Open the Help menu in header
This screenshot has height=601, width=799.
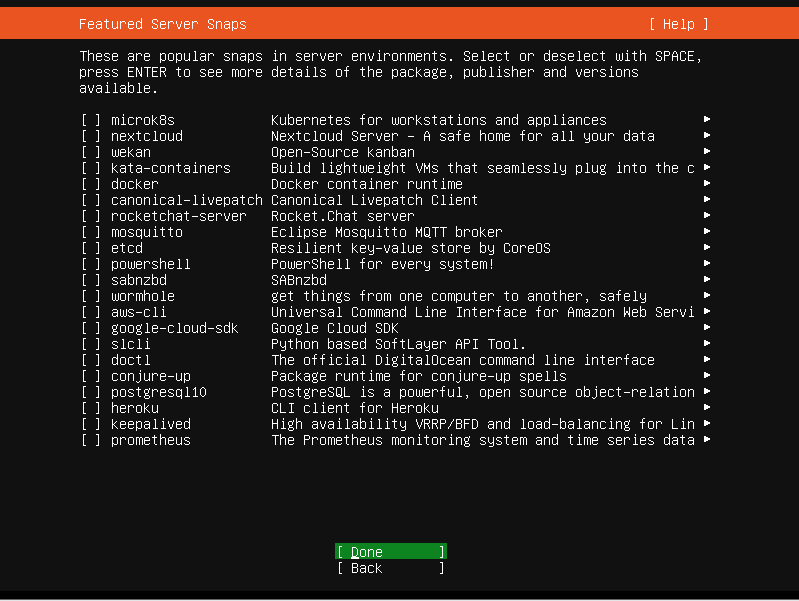[x=679, y=24]
